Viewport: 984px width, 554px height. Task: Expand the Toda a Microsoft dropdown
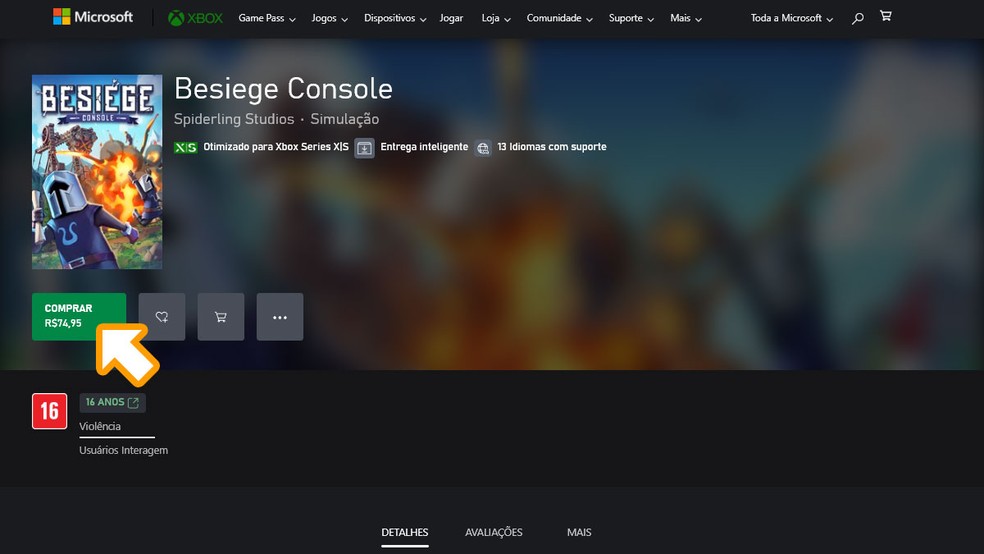pos(792,18)
